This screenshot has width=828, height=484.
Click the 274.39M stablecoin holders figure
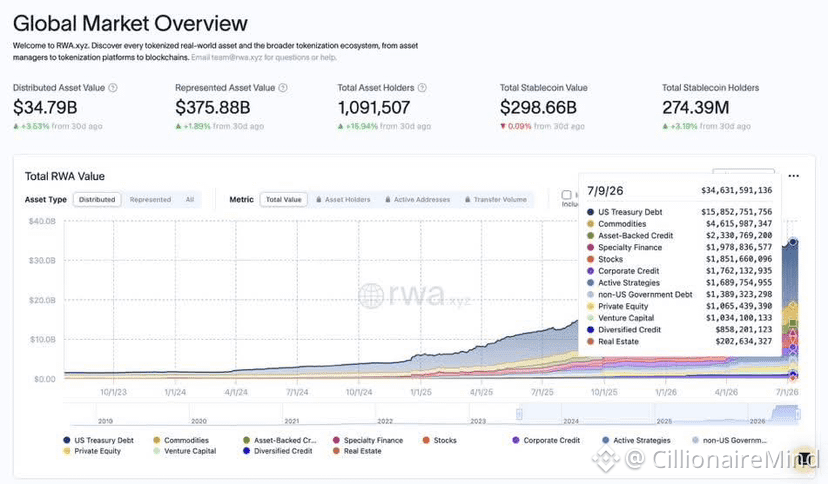(695, 108)
